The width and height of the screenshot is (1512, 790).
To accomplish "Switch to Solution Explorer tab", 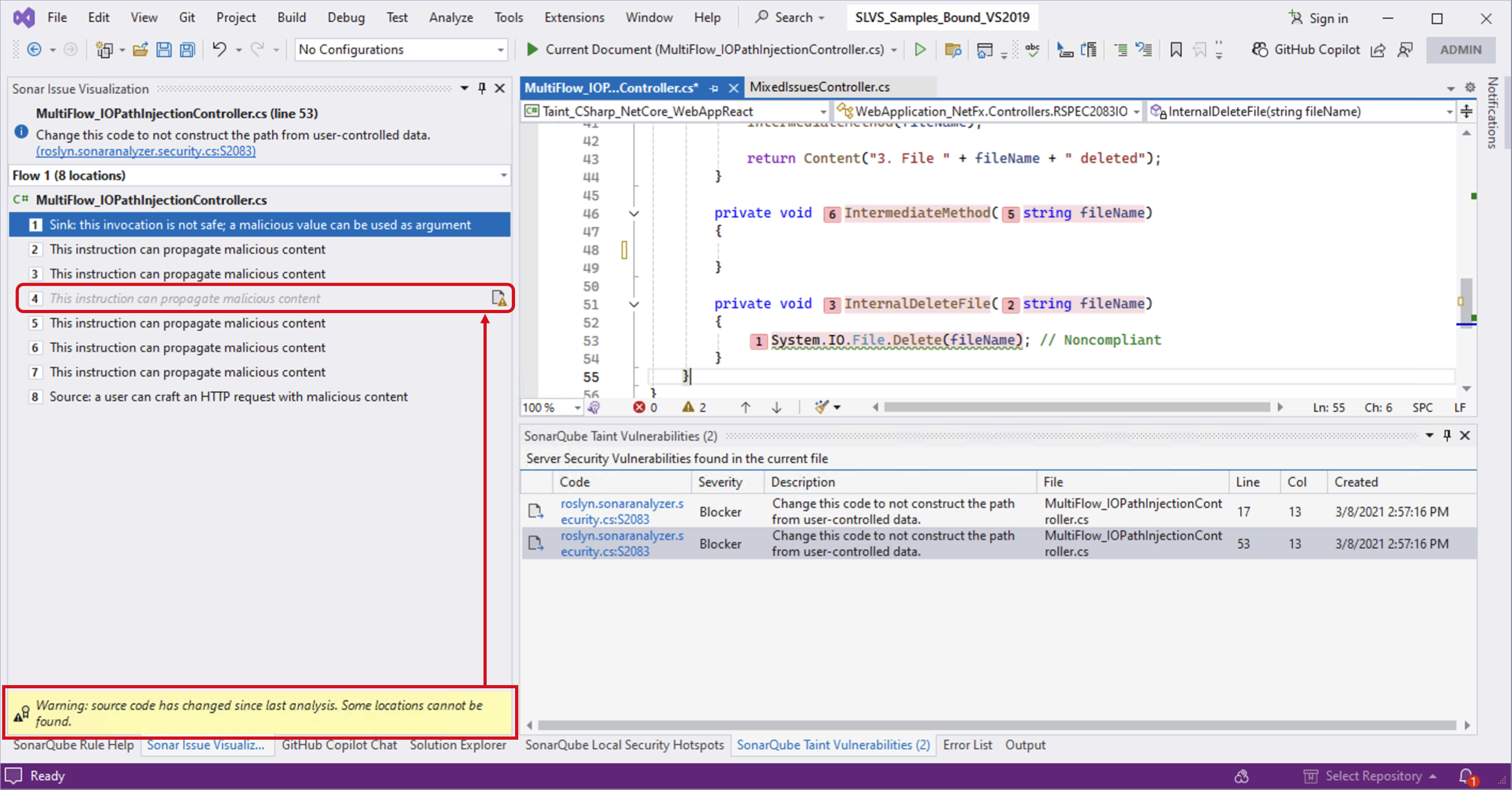I will click(x=458, y=745).
